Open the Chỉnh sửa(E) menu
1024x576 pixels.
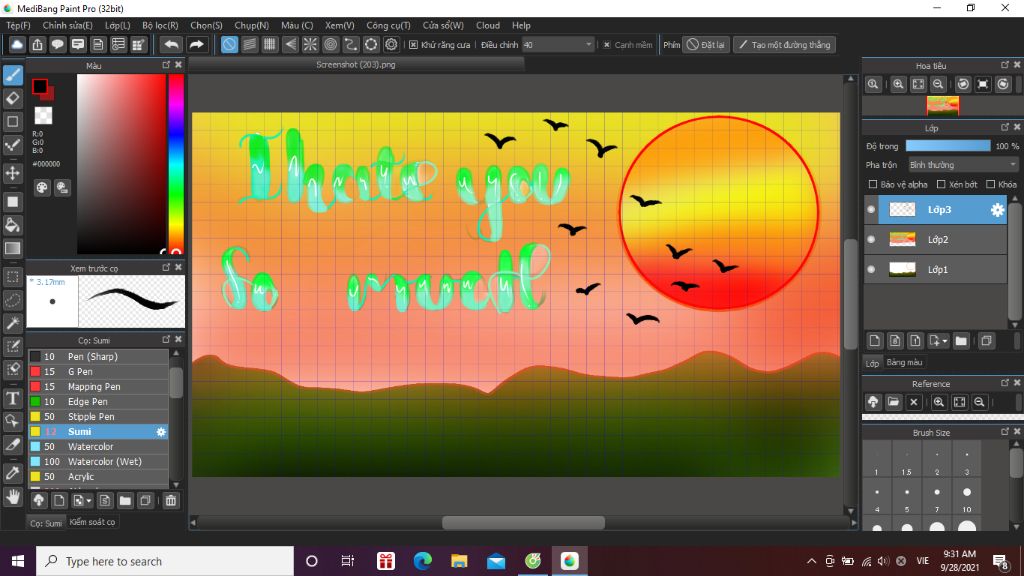click(67, 25)
